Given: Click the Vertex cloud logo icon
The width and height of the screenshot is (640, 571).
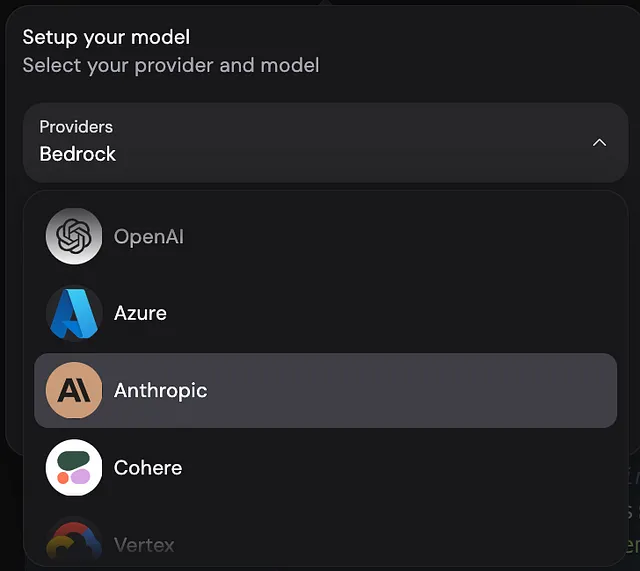Looking at the screenshot, I should [74, 543].
